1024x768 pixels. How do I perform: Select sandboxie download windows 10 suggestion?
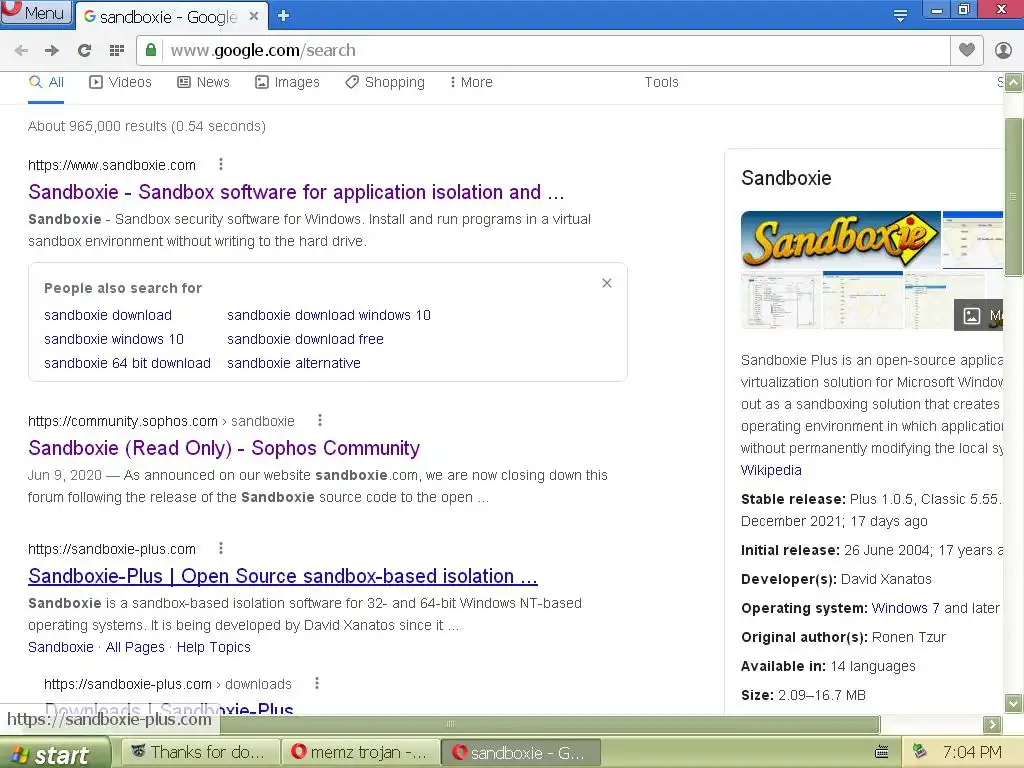[x=328, y=315]
